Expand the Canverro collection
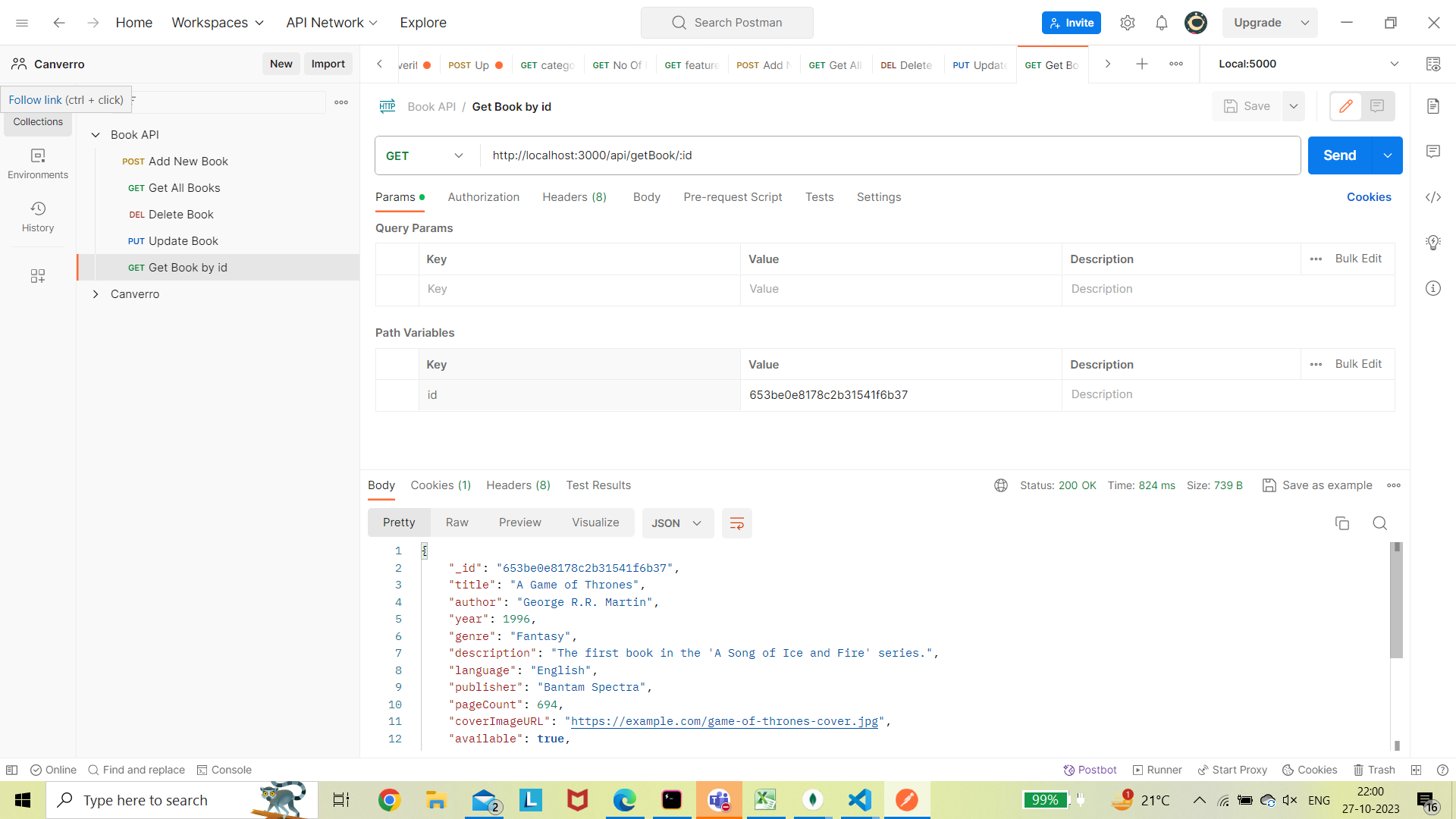The image size is (1456, 819). click(x=96, y=294)
